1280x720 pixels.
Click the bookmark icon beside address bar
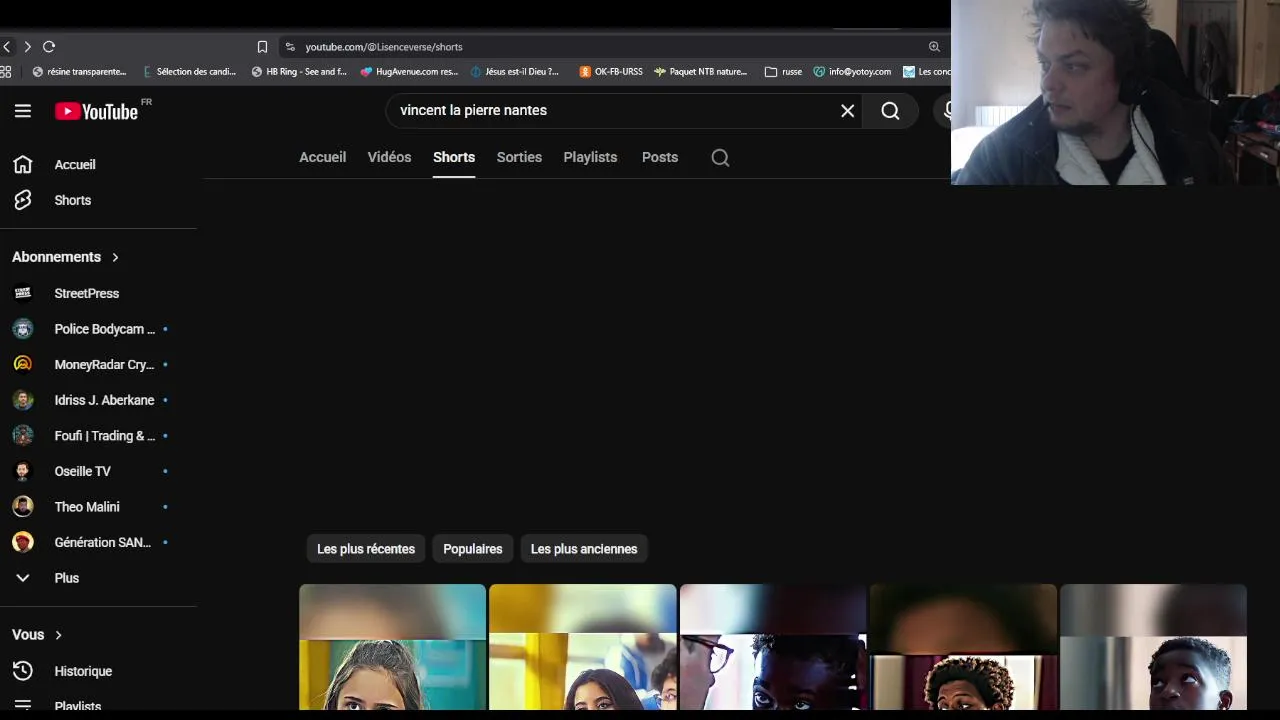pyautogui.click(x=262, y=47)
